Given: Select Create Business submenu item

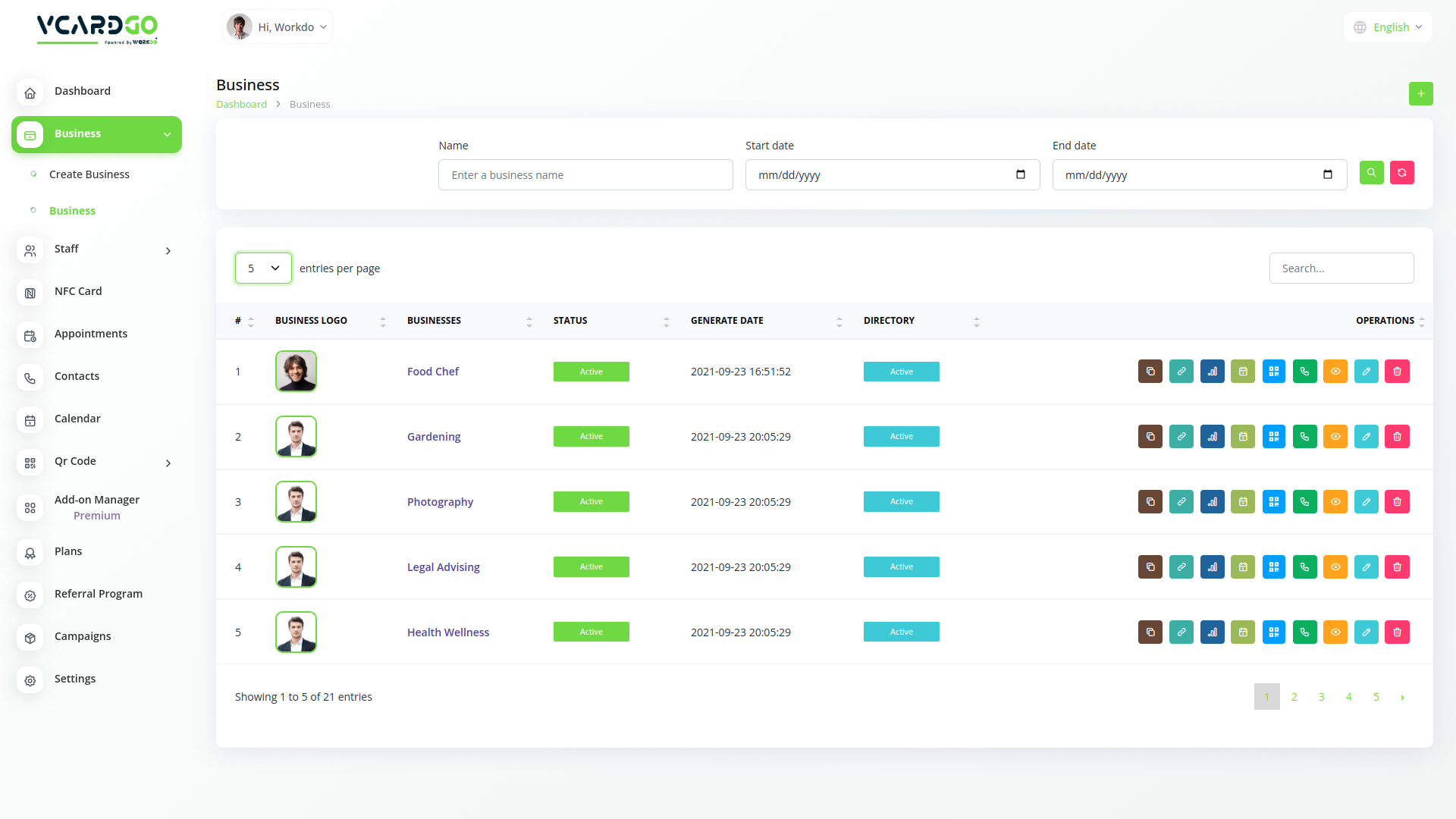Looking at the screenshot, I should [x=89, y=174].
